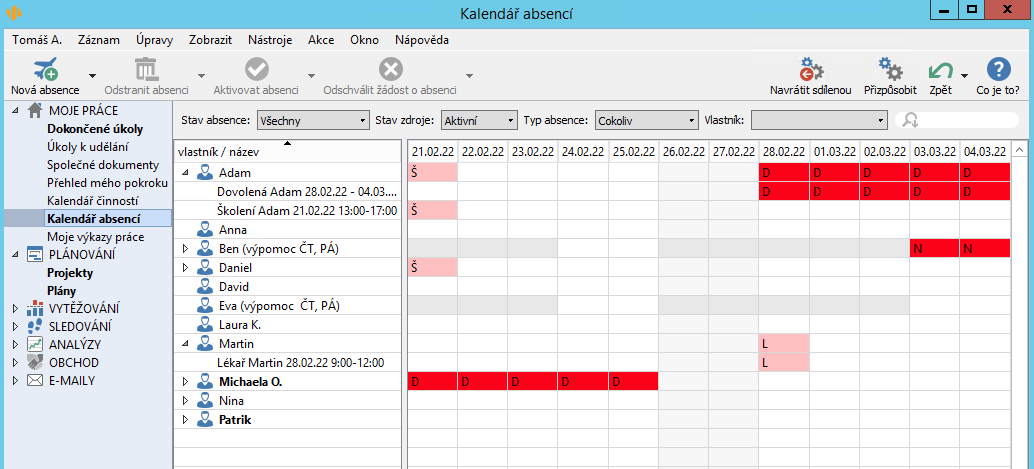The image size is (1034, 469).
Task: Open the Co je to? help icon
Action: tap(997, 69)
